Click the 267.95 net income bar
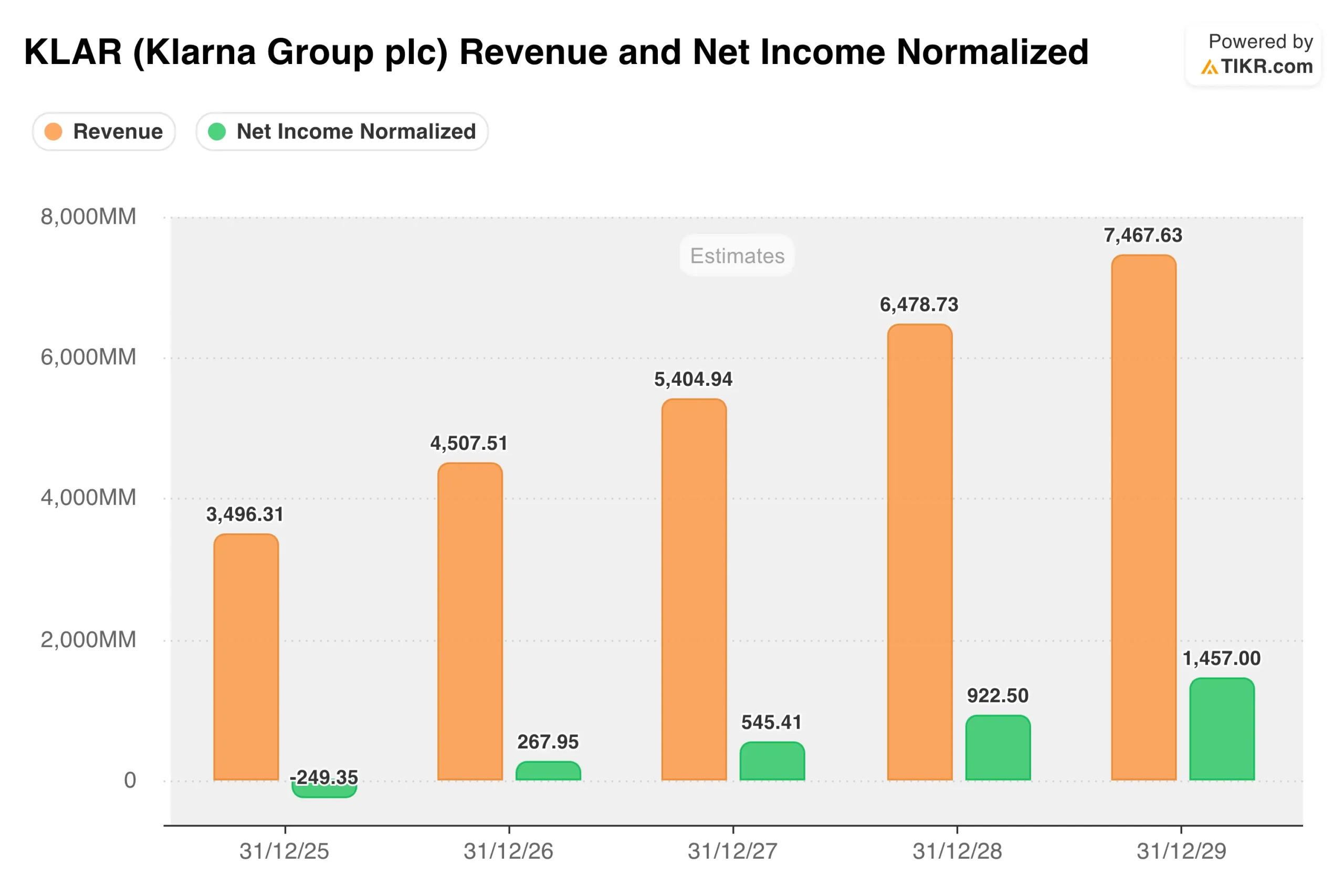This screenshot has height=896, width=1344. pos(548,772)
